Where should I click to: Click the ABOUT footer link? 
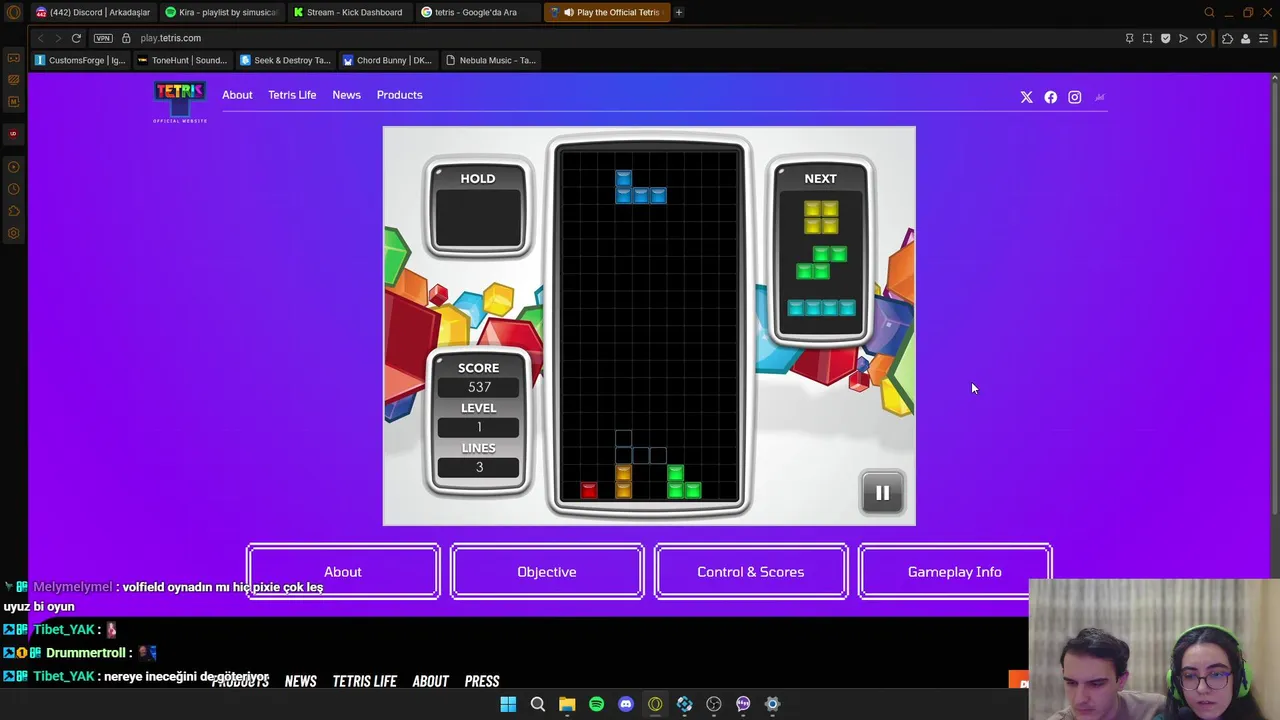coord(431,681)
